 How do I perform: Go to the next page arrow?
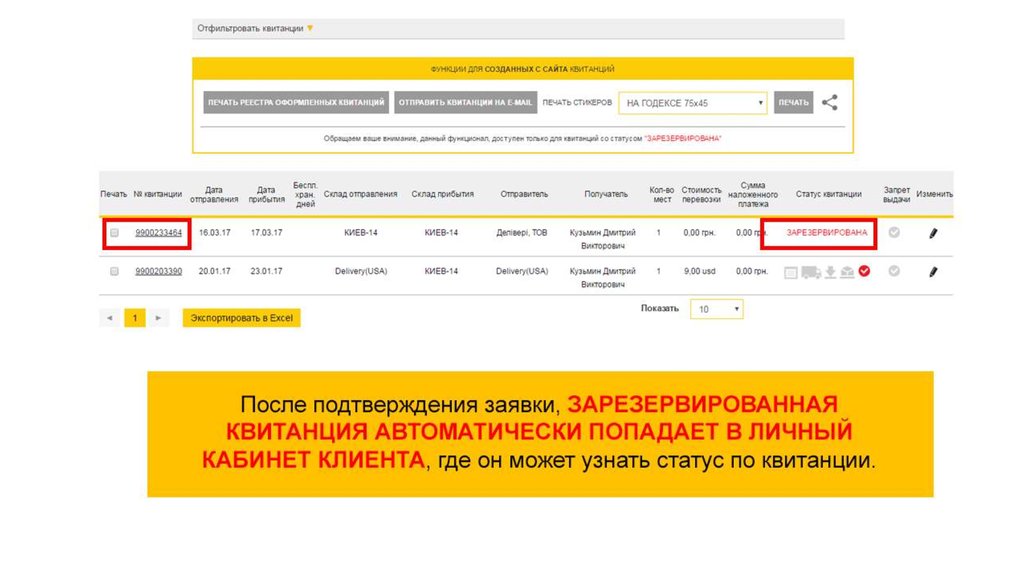point(158,318)
